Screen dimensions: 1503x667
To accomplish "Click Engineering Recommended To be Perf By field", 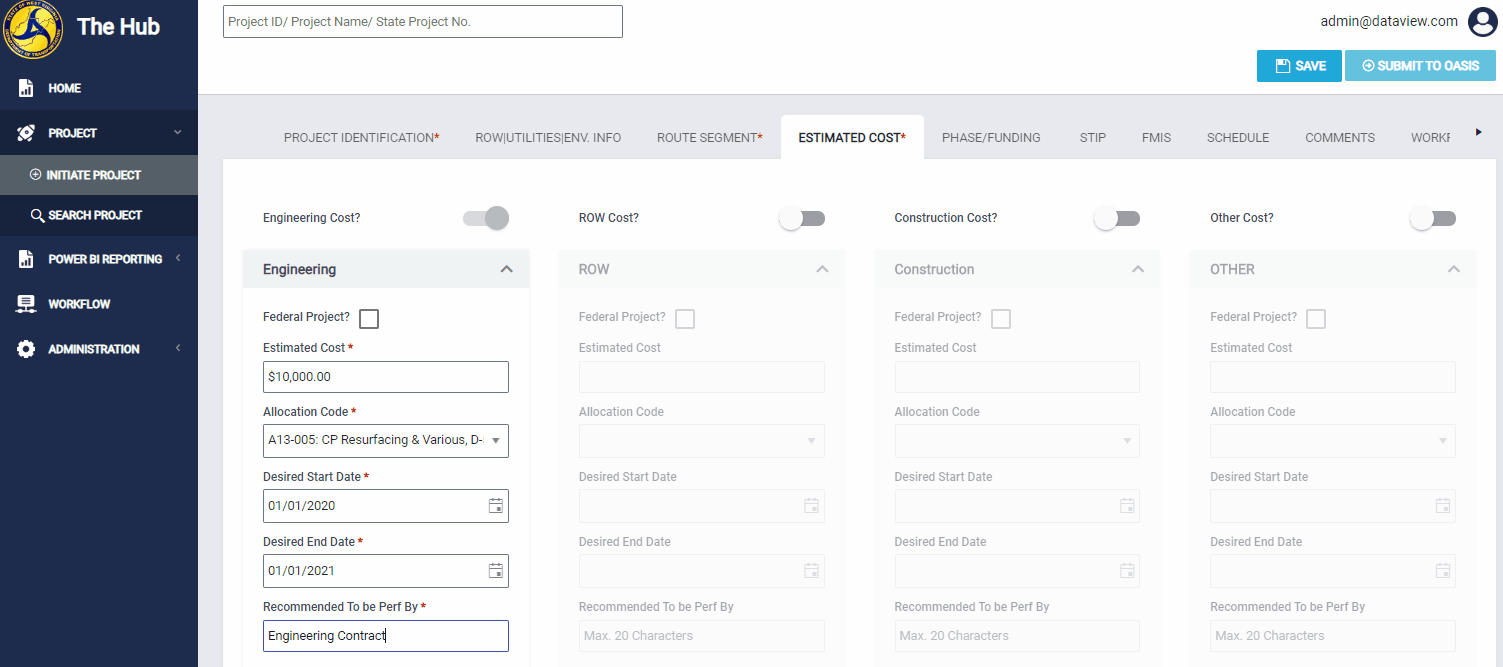I will (386, 636).
